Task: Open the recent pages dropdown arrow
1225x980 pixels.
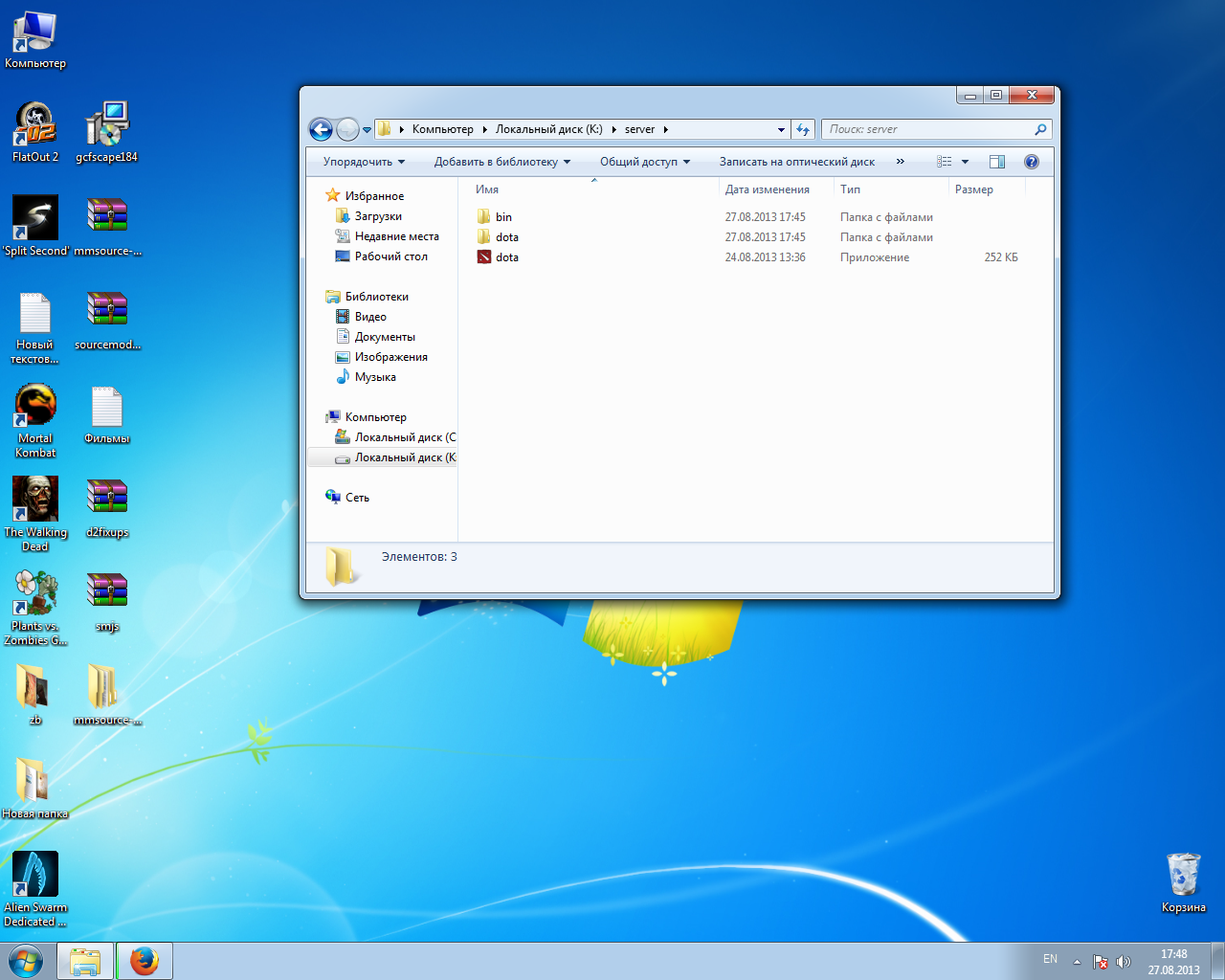Action: coord(367,130)
